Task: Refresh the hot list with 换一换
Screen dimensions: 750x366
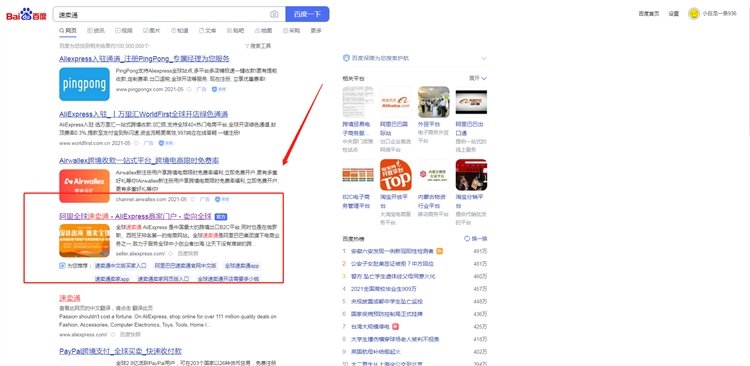Action: 475,238
